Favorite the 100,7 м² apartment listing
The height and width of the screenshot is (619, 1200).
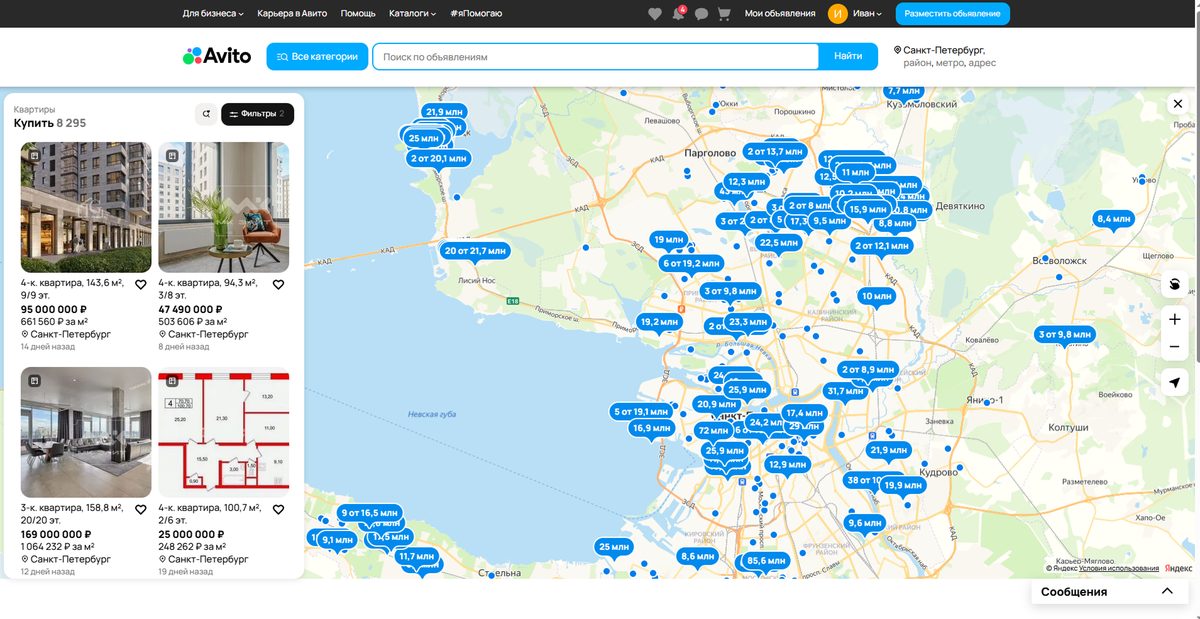click(278, 510)
